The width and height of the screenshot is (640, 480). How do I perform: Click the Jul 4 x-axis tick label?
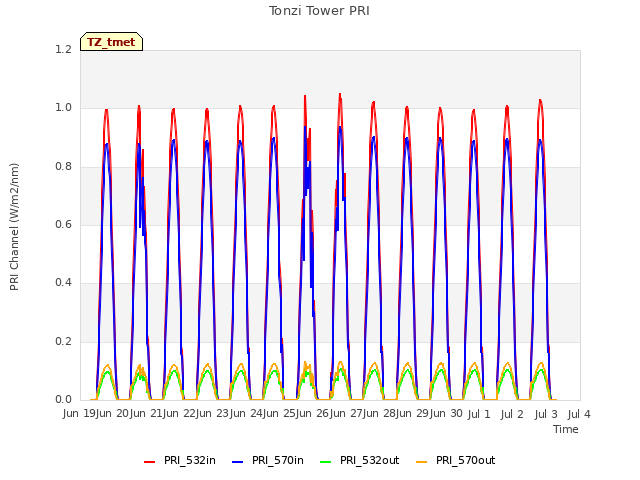[579, 414]
